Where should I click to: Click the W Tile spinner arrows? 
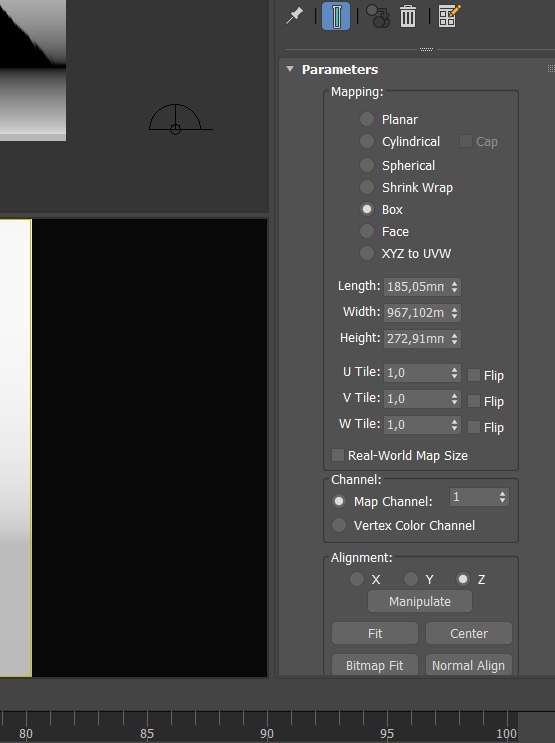click(x=455, y=425)
